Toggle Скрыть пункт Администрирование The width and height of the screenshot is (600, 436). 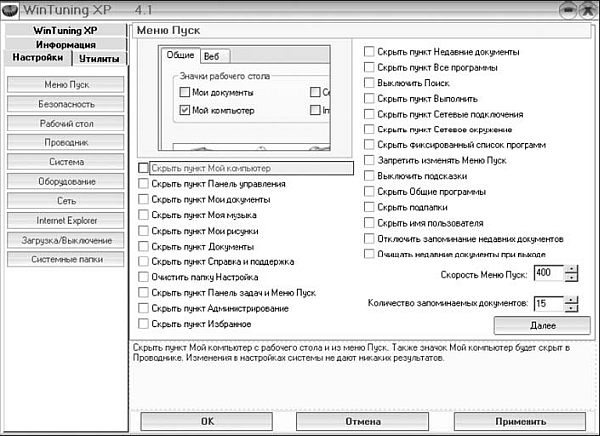pos(143,308)
